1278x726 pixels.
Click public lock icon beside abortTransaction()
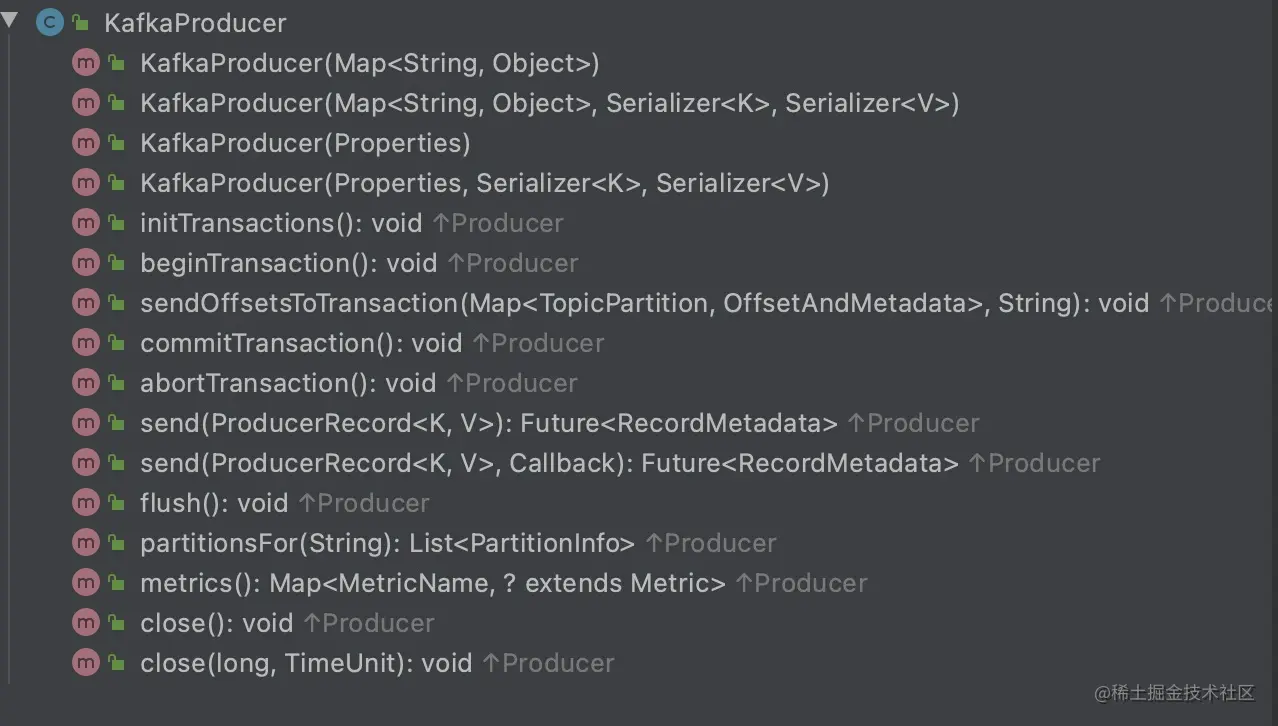(116, 384)
